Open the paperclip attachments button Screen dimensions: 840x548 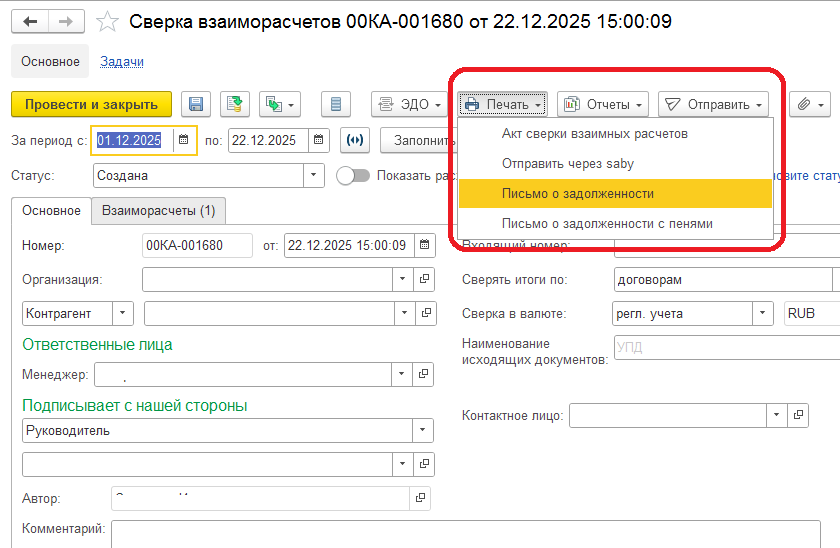809,104
